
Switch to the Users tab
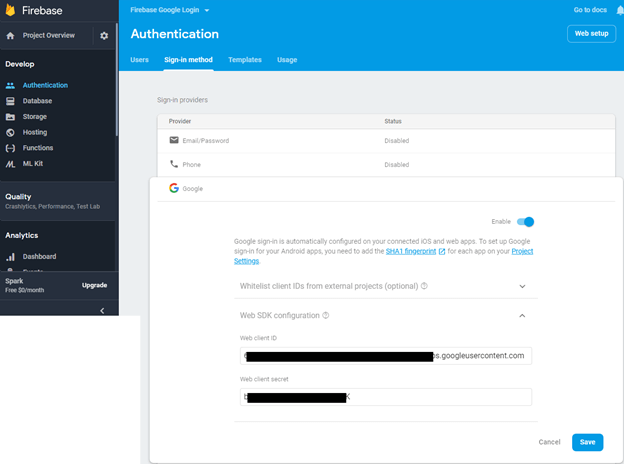(x=140, y=60)
